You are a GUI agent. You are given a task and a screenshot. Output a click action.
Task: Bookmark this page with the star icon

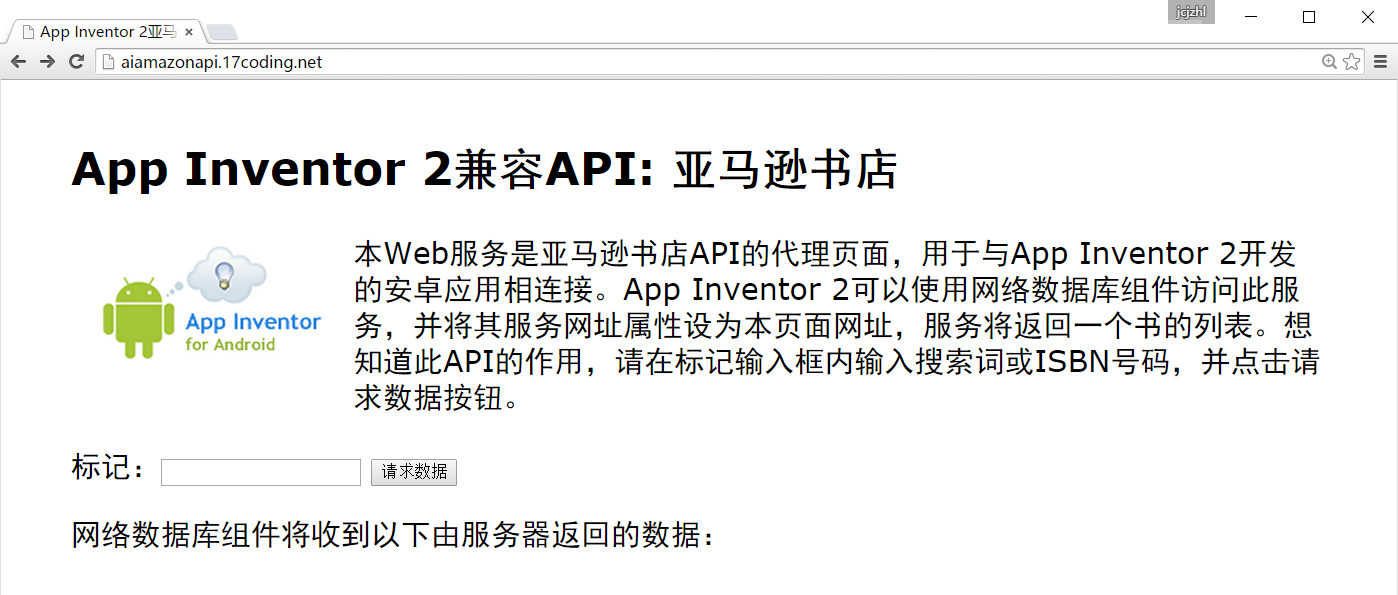point(1351,62)
